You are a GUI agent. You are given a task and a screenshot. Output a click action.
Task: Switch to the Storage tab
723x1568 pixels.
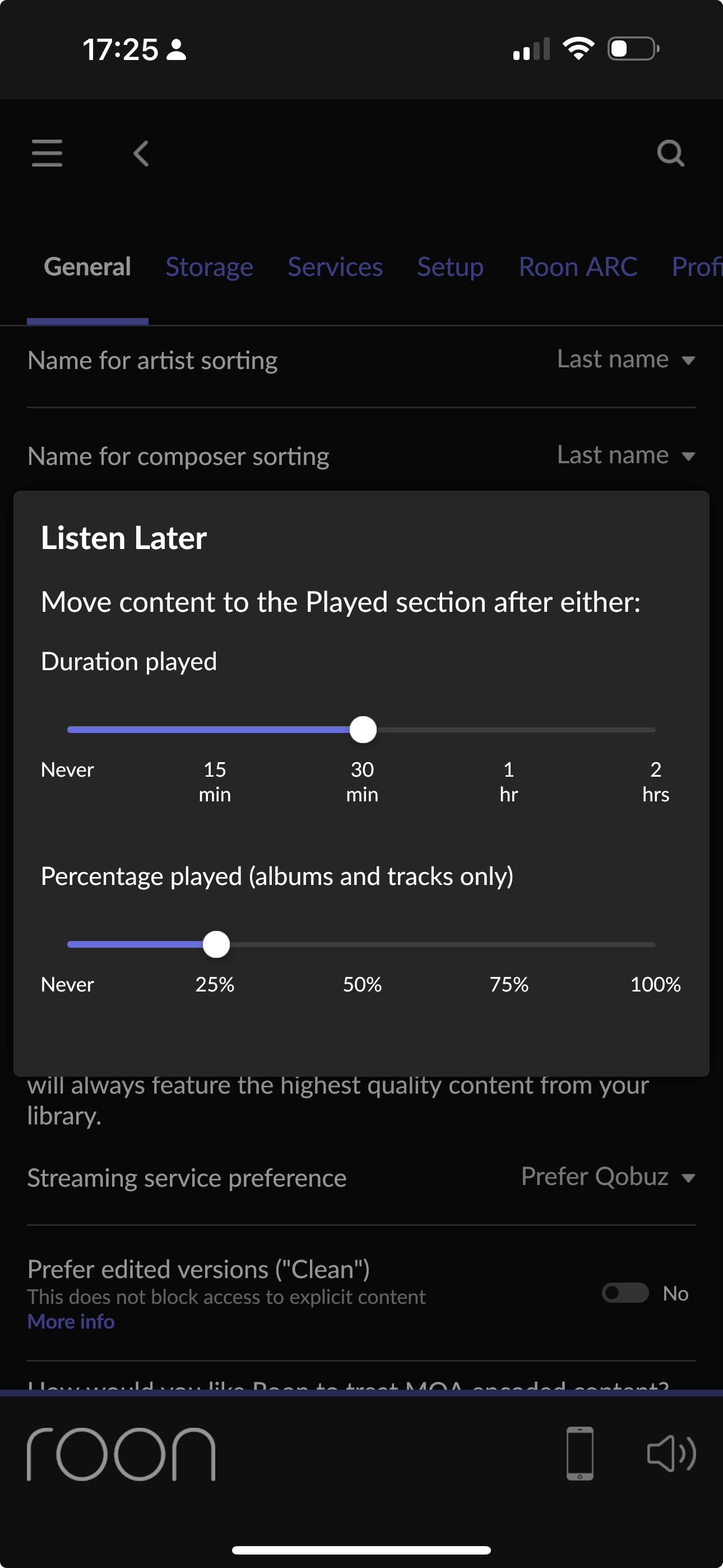210,267
